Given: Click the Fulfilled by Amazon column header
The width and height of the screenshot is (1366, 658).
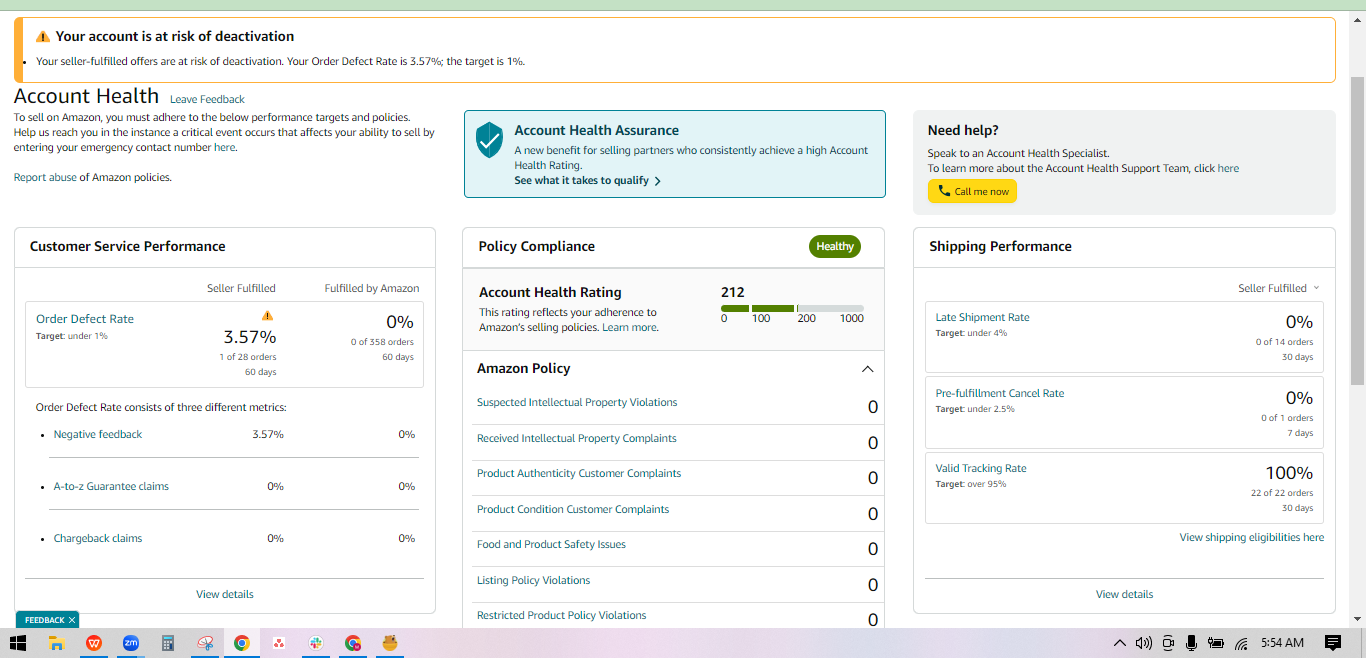Looking at the screenshot, I should [372, 288].
